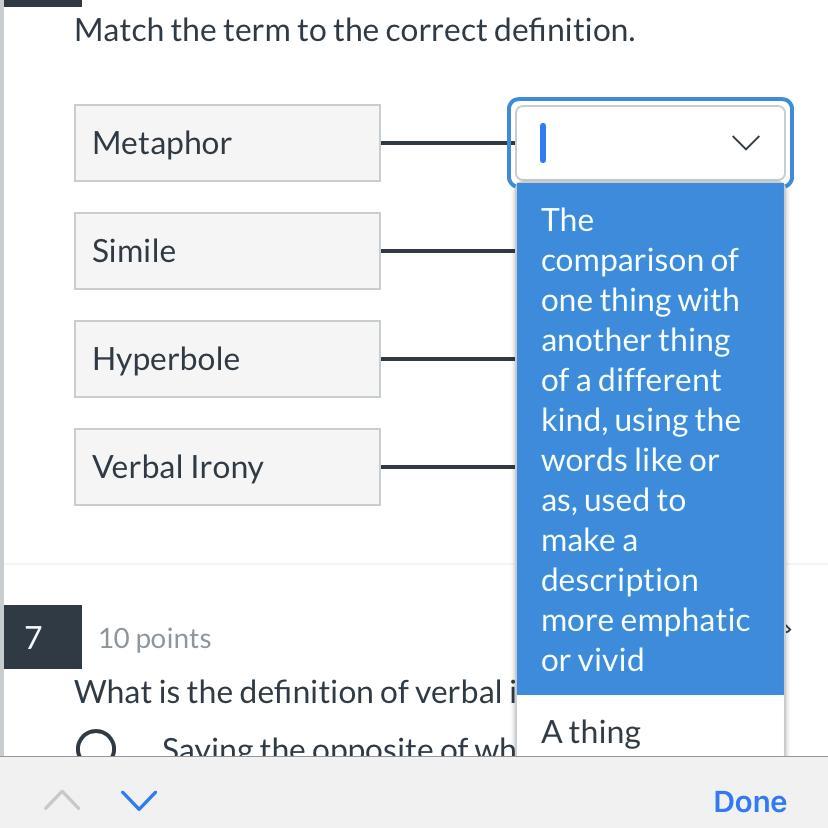This screenshot has width=828, height=828.
Task: Select the Metaphor term box
Action: 227,143
